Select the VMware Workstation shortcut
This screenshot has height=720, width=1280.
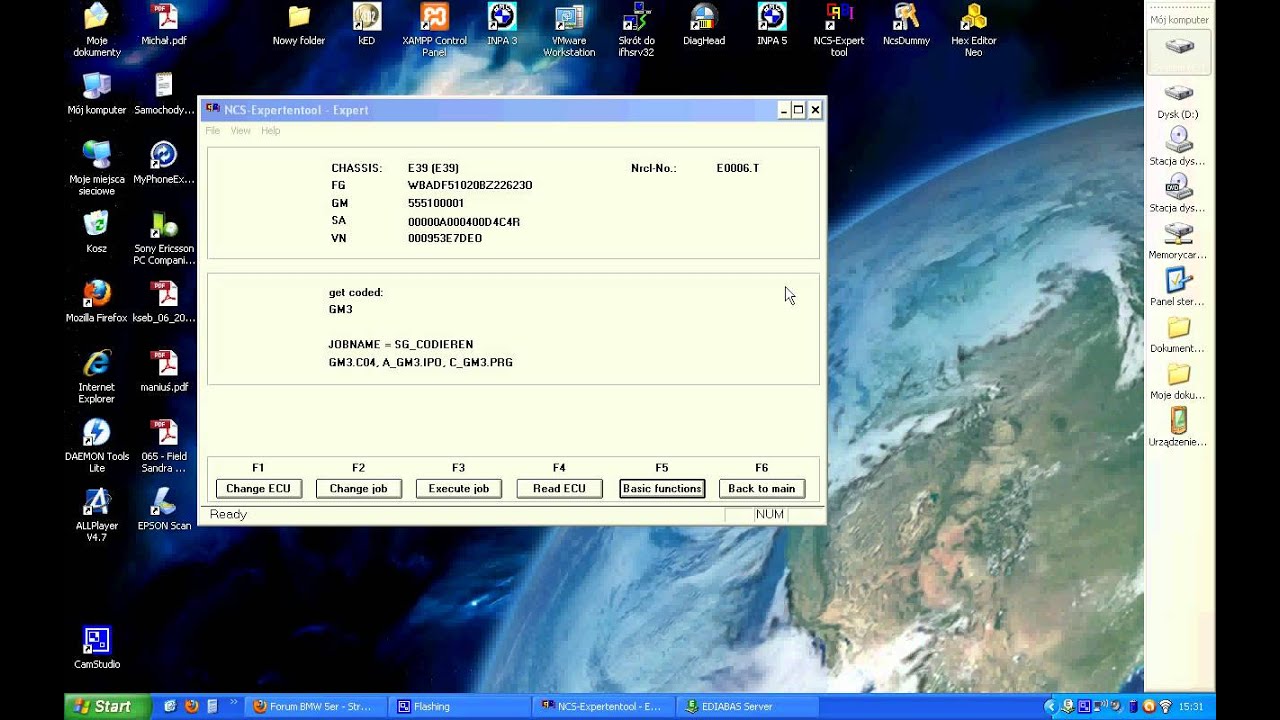click(569, 30)
